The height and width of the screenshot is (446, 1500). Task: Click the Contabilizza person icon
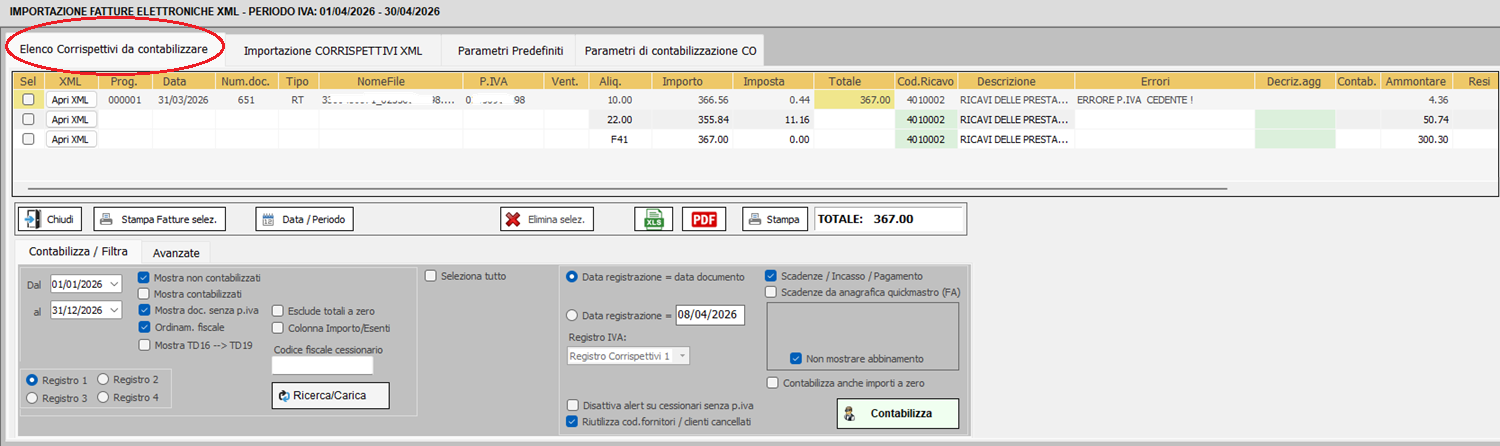[x=849, y=413]
